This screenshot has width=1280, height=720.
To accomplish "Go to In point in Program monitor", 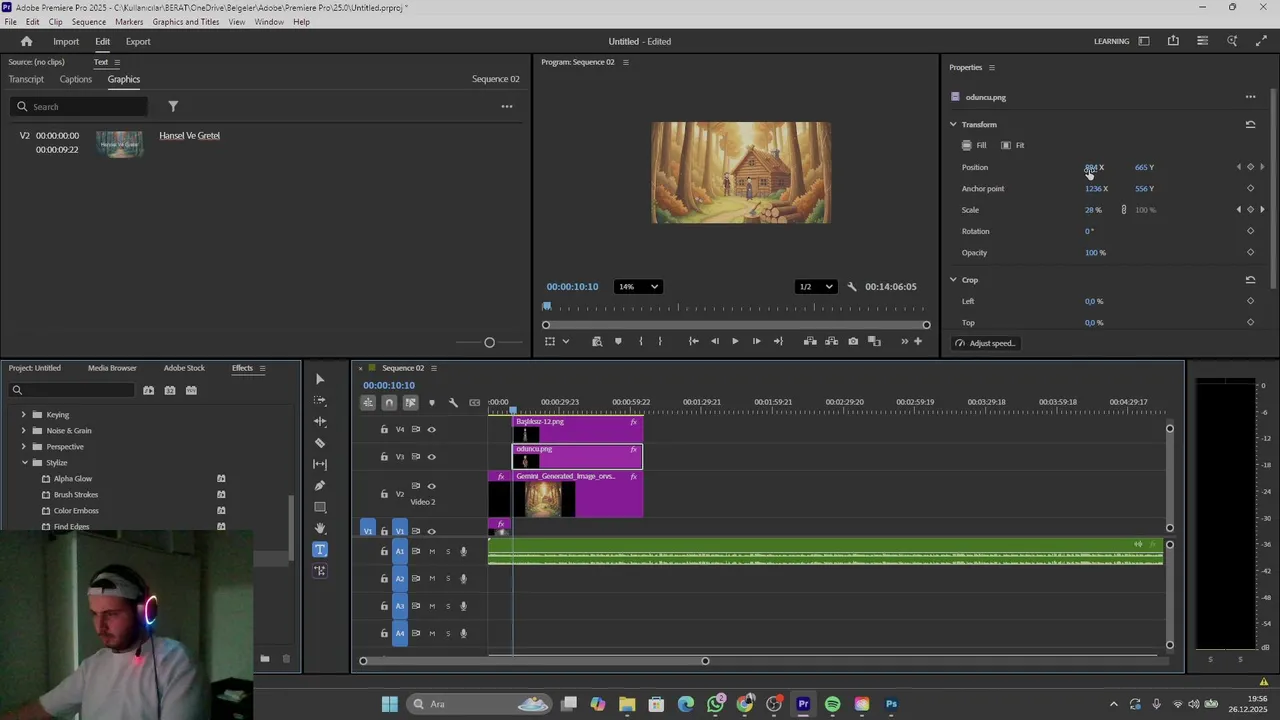I will tap(693, 342).
